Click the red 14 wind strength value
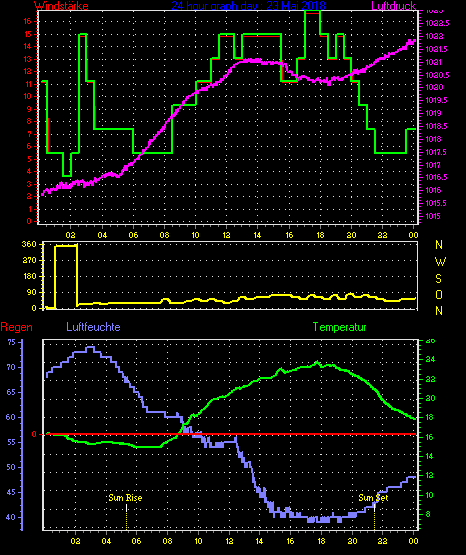 (28, 46)
